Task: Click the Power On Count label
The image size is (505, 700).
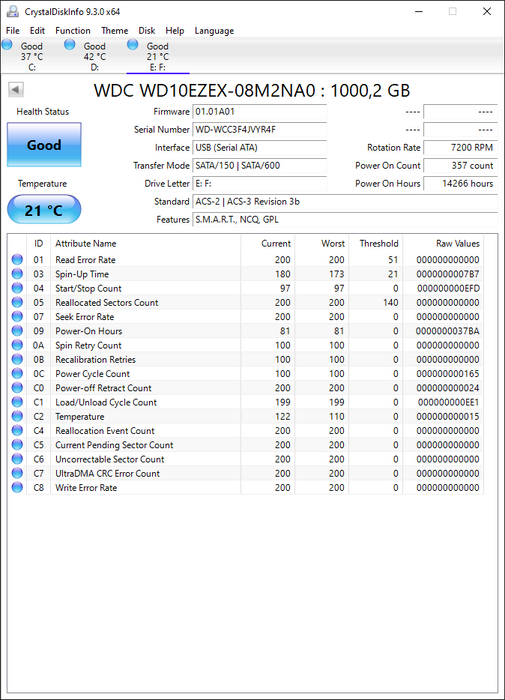Action: 388,165
